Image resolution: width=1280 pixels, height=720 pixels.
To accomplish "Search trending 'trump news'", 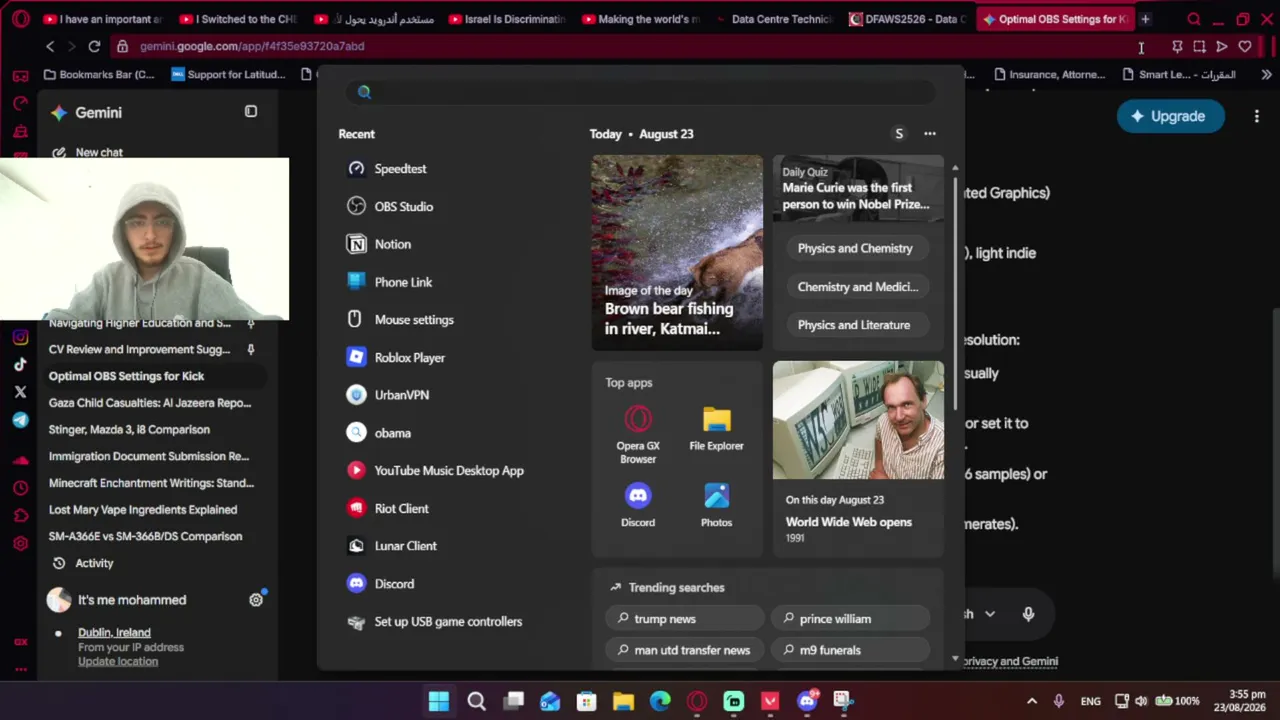I will pos(684,619).
